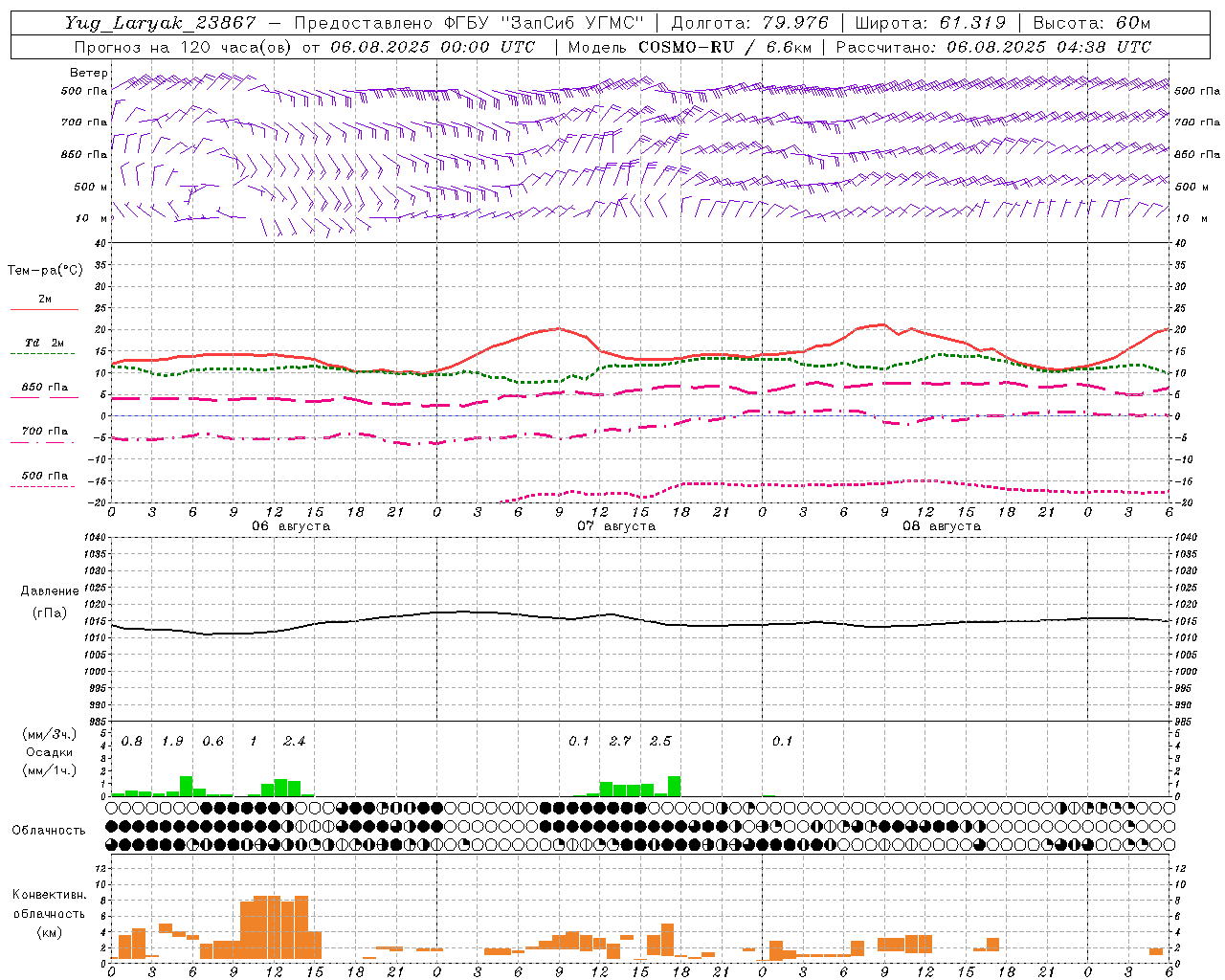This screenshot has width=1225, height=980.
Task: Click the line sample under the 2м legend
Action: click(44, 309)
